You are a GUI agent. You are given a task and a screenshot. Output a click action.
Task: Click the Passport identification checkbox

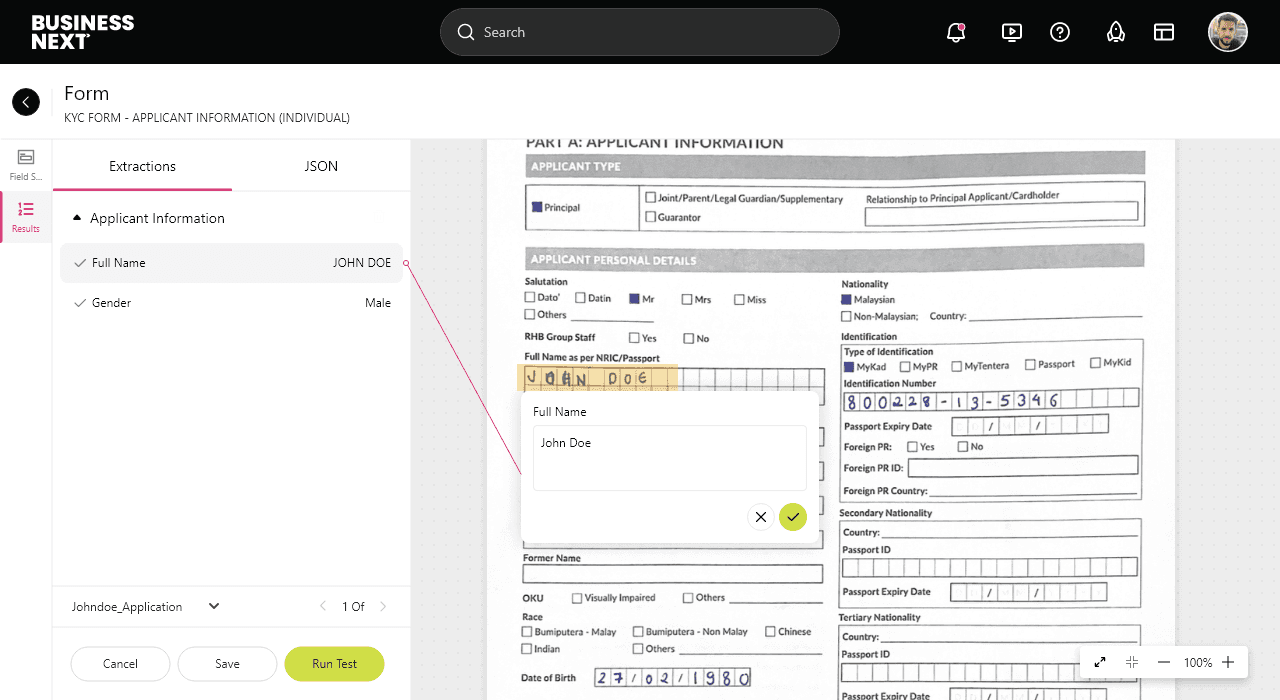pos(1030,365)
